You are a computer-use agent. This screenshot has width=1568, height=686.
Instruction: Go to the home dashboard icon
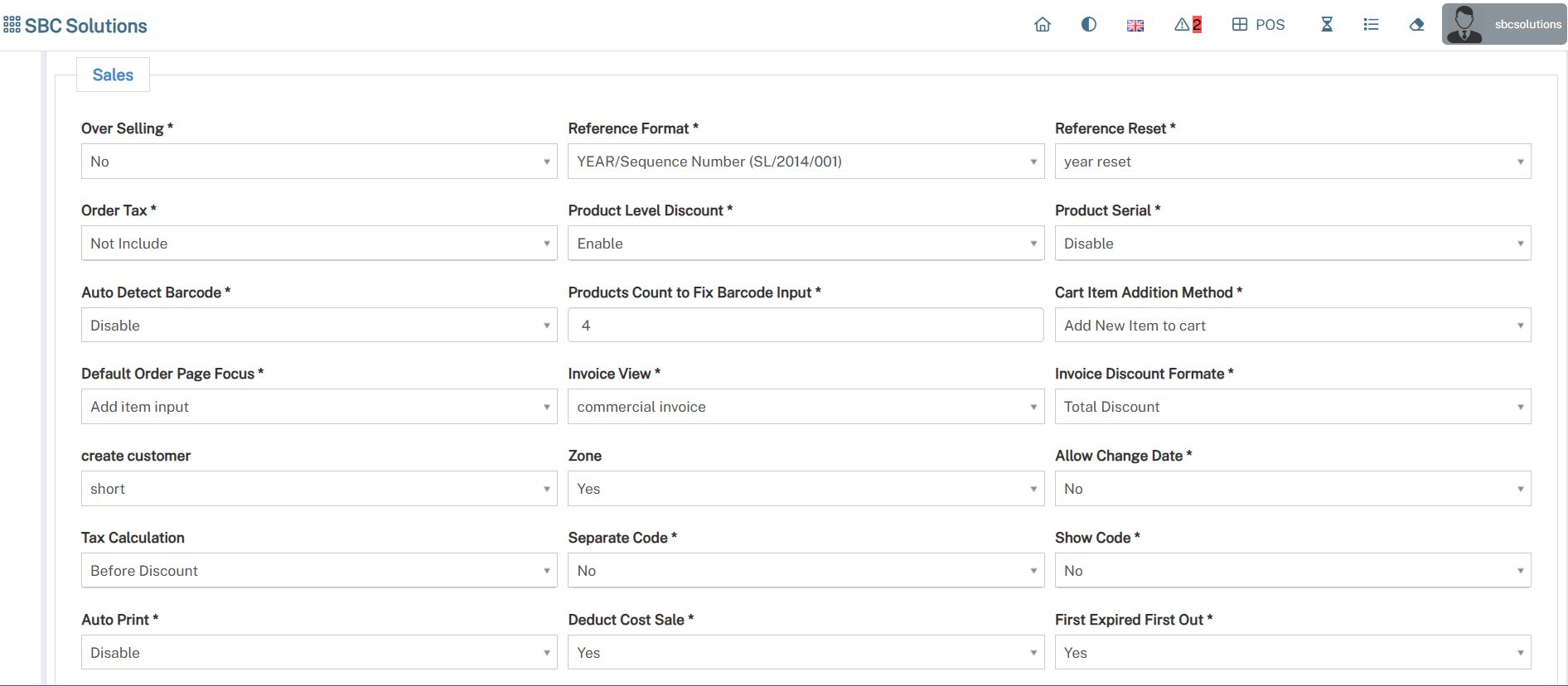click(1043, 25)
